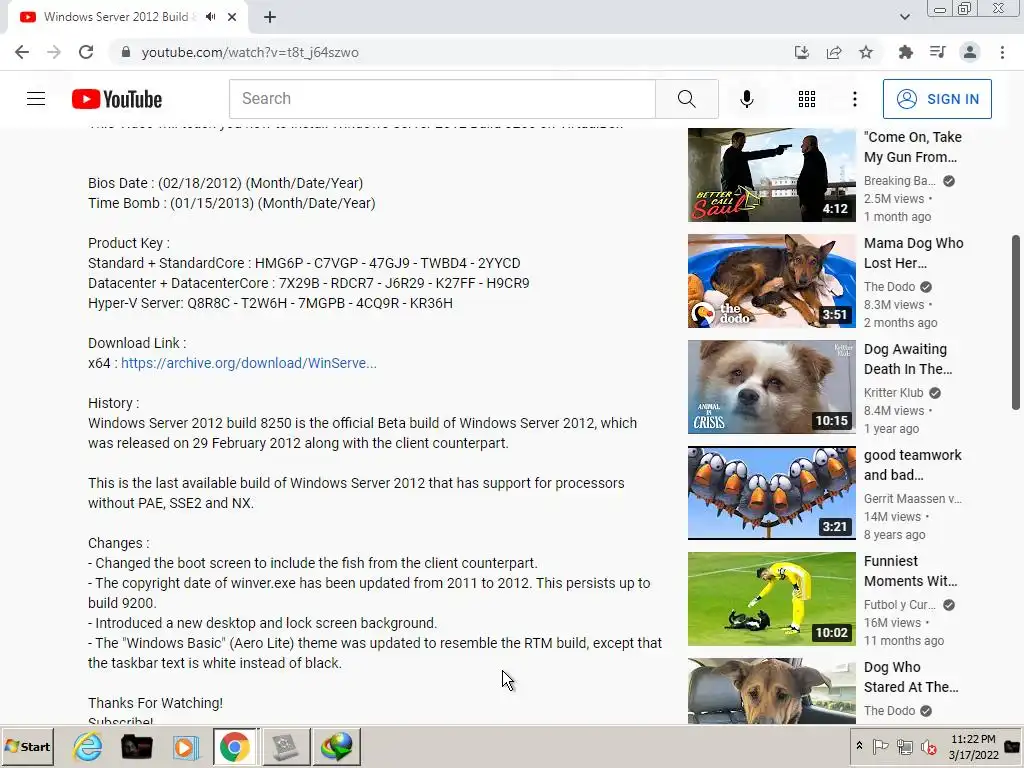Reload the YouTube page
Image resolution: width=1024 pixels, height=768 pixels.
click(86, 52)
